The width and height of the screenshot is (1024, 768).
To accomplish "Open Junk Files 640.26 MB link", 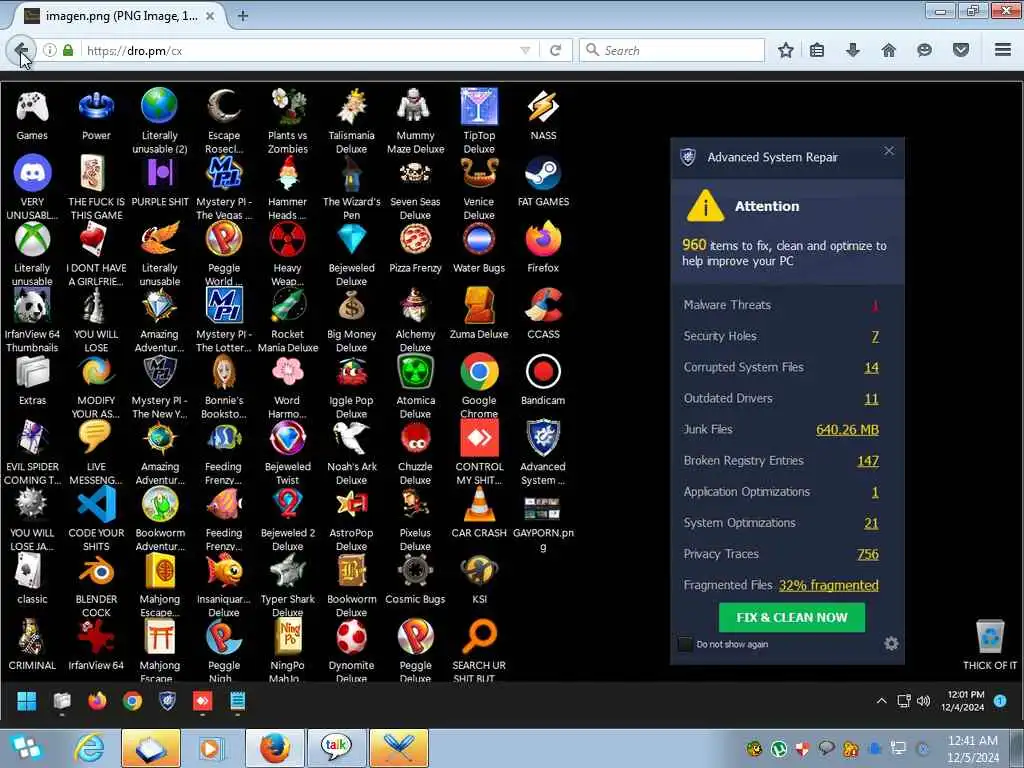I will pos(847,430).
